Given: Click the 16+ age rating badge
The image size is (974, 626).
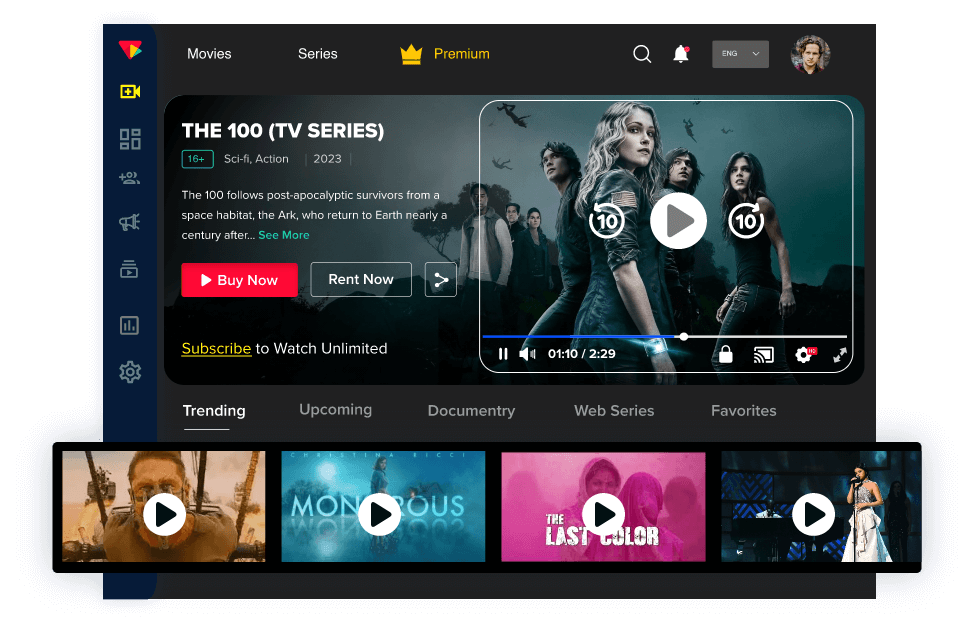Looking at the screenshot, I should pyautogui.click(x=198, y=159).
